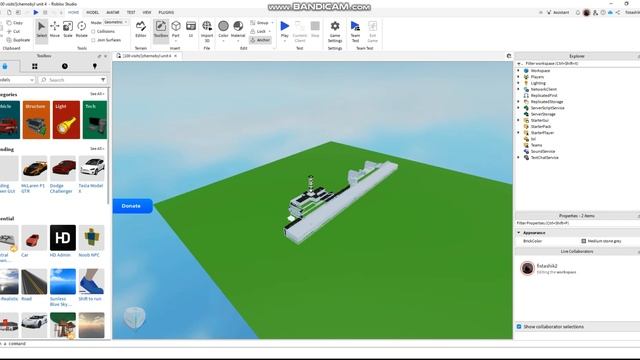Expand the Workspace node
640x360 pixels.
pyautogui.click(x=518, y=71)
